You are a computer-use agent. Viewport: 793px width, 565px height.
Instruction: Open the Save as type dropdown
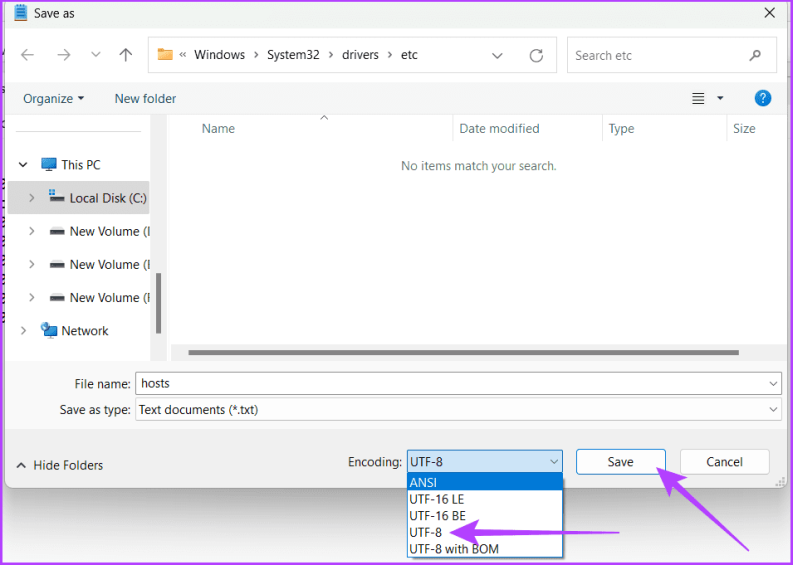click(773, 410)
